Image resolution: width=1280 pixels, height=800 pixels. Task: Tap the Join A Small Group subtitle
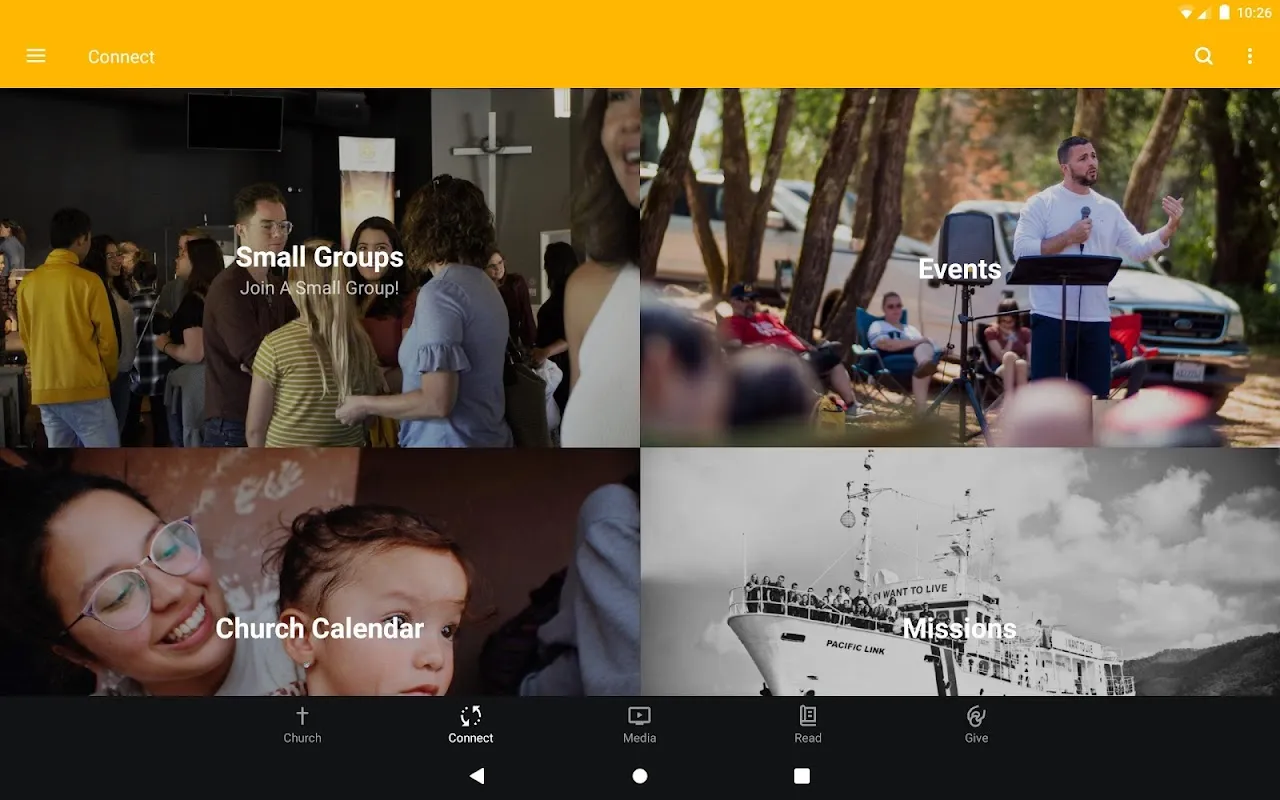(x=320, y=288)
